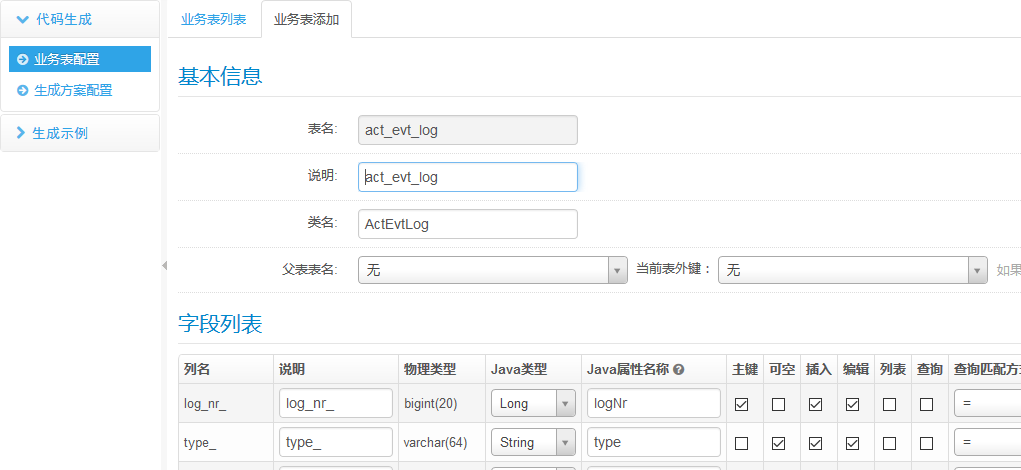Check 查询 for type_ row

(927, 443)
